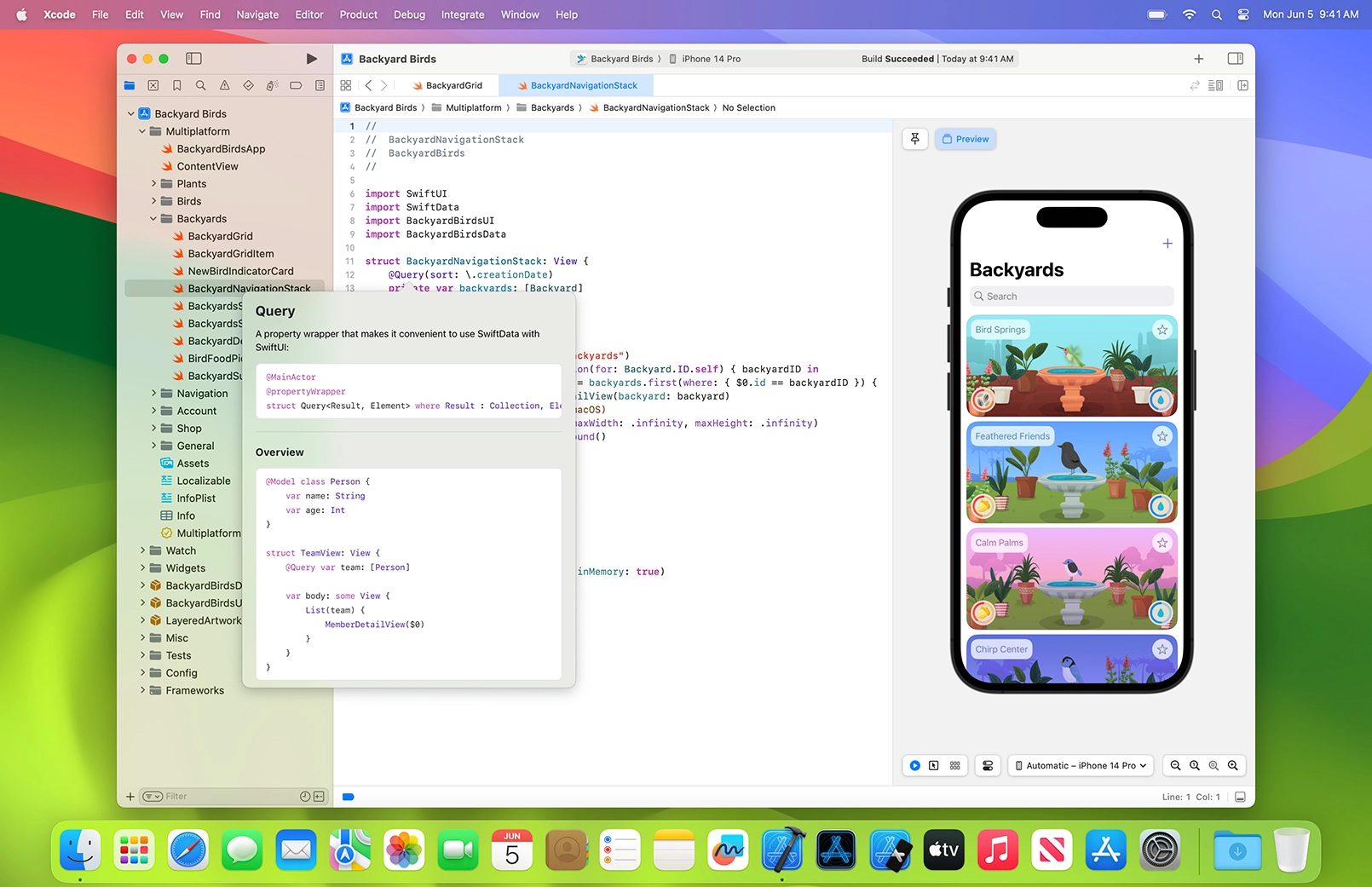The height and width of the screenshot is (887, 1372).
Task: Open the Bookmark navigator
Action: pos(177,85)
